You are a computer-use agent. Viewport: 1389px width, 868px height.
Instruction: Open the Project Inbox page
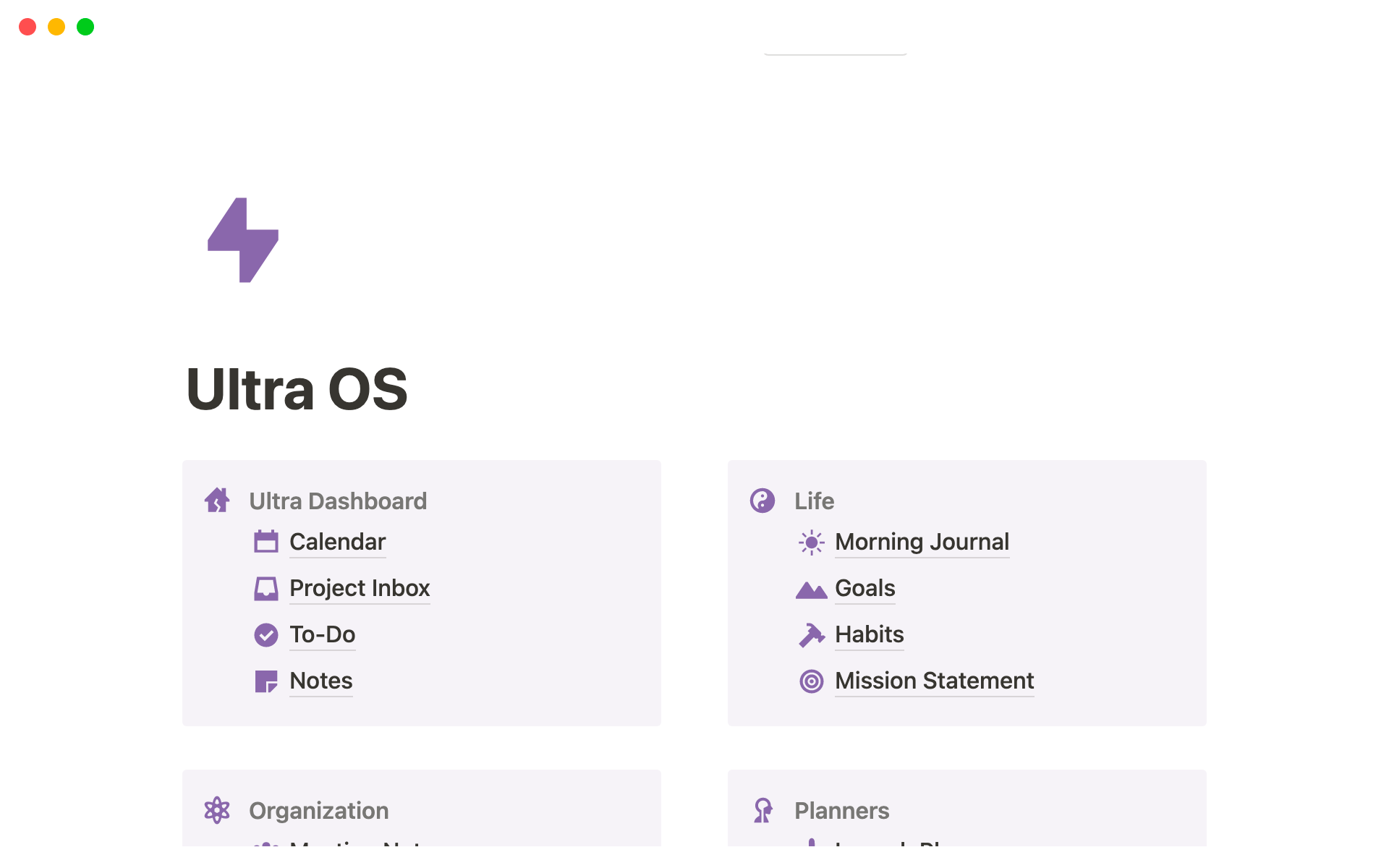pyautogui.click(x=360, y=588)
